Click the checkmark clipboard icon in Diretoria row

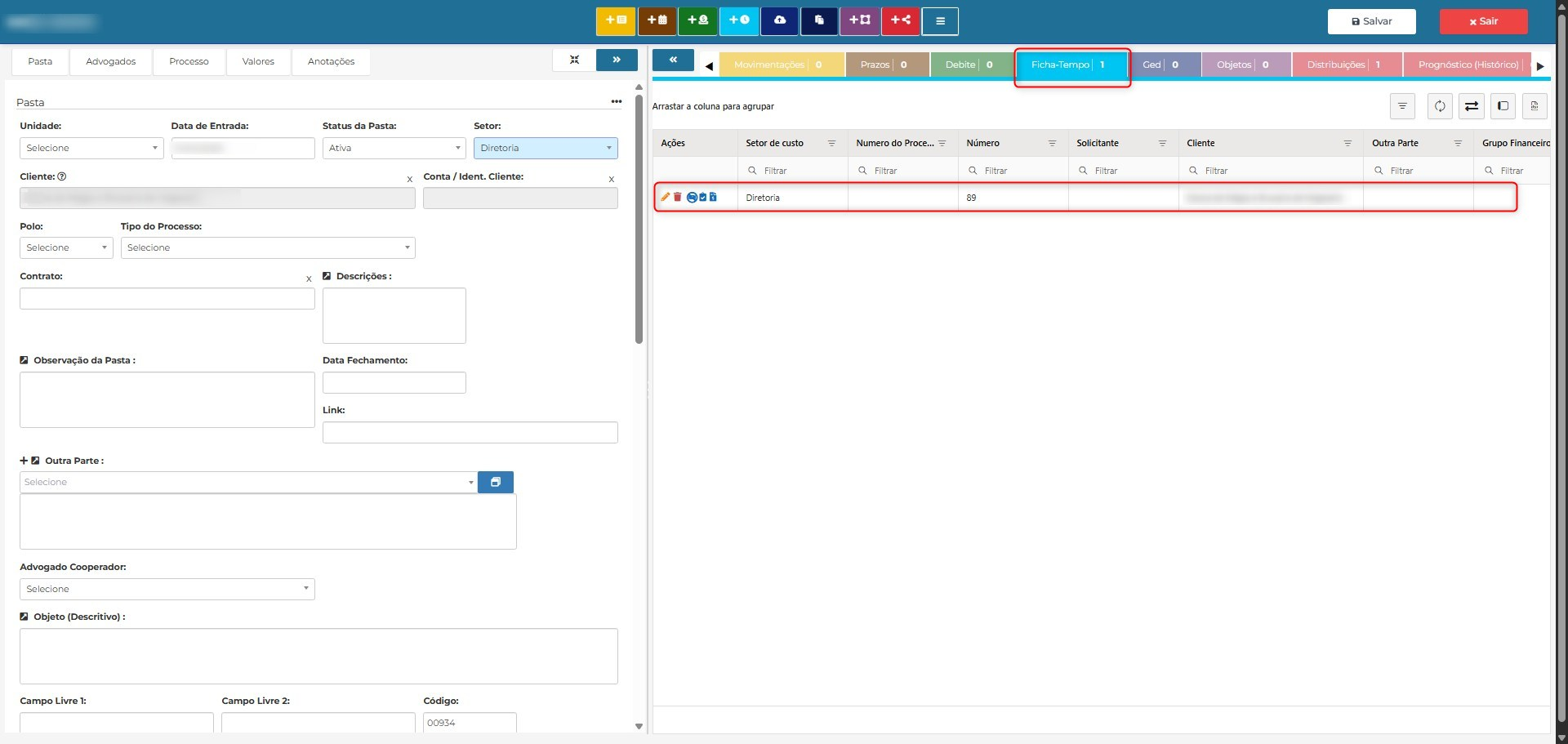702,197
